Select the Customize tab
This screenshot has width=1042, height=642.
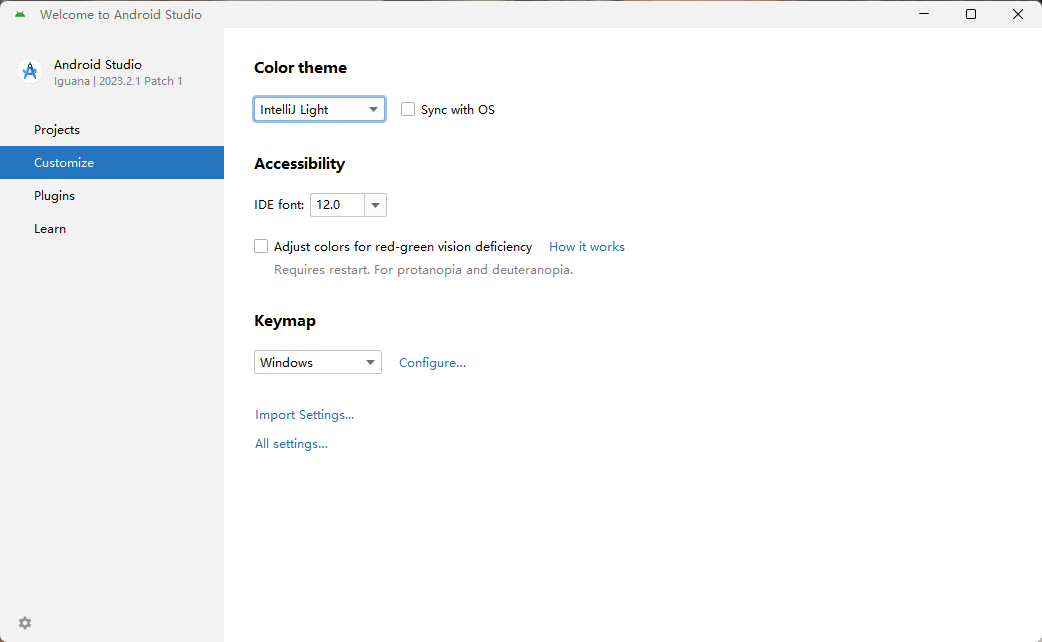click(112, 163)
